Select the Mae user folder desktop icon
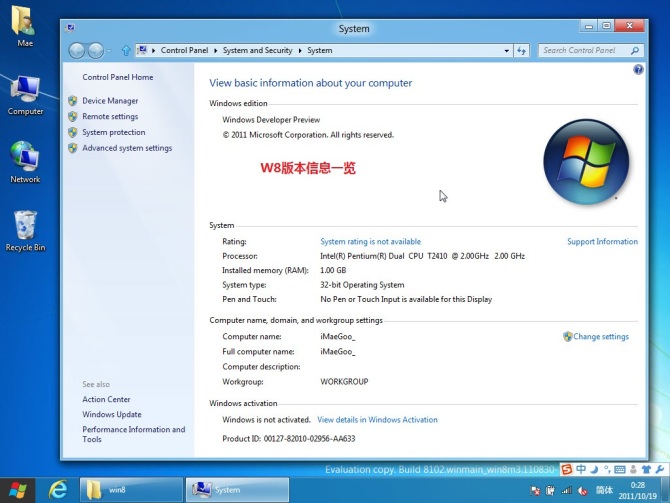 (x=25, y=26)
